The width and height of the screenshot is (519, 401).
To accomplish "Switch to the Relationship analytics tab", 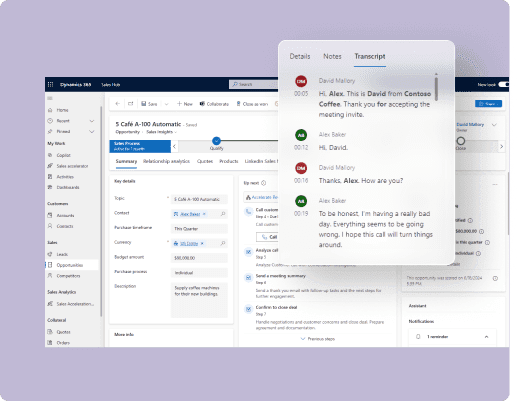I will (x=166, y=161).
